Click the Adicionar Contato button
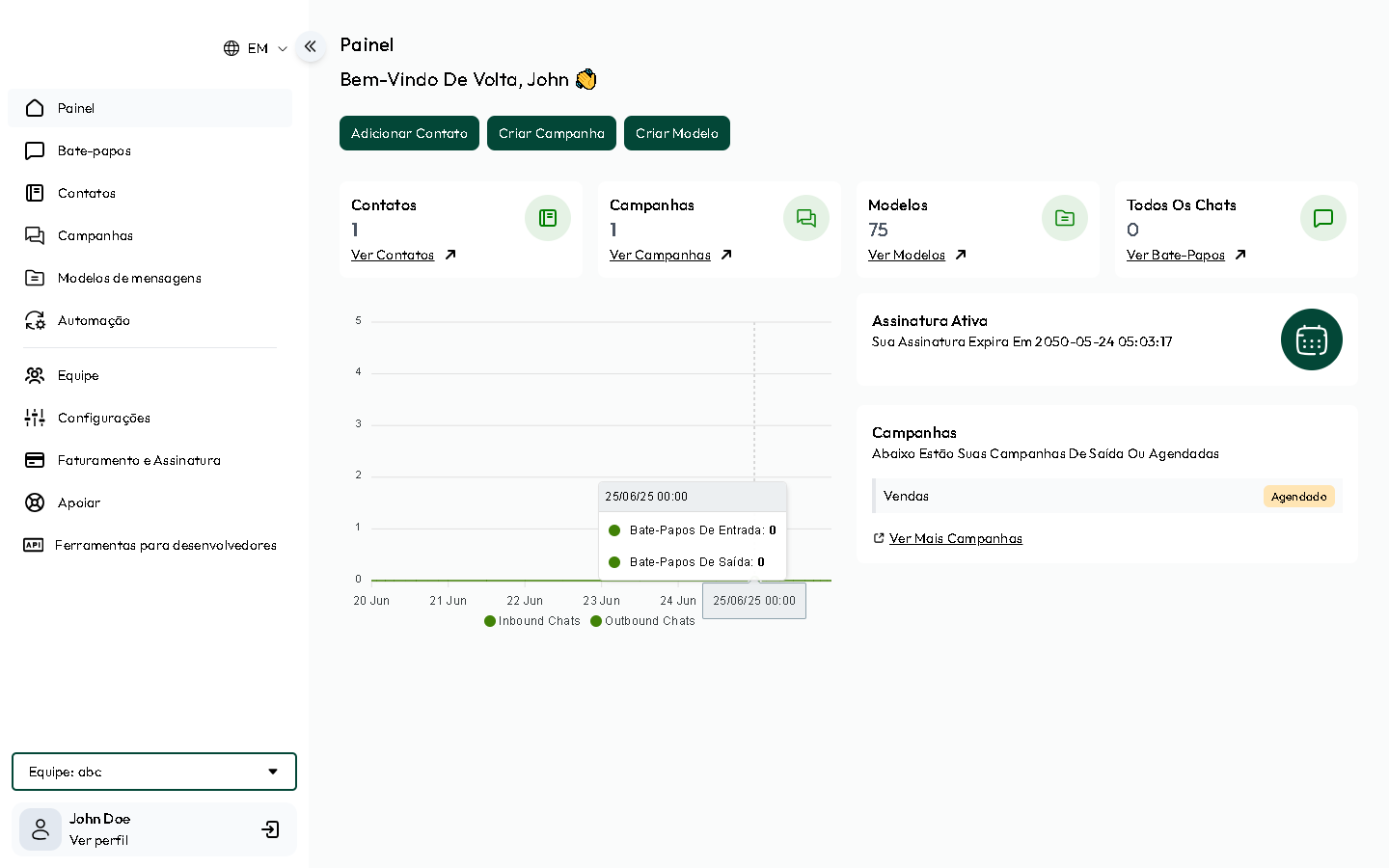Image resolution: width=1389 pixels, height=868 pixels. click(x=409, y=133)
